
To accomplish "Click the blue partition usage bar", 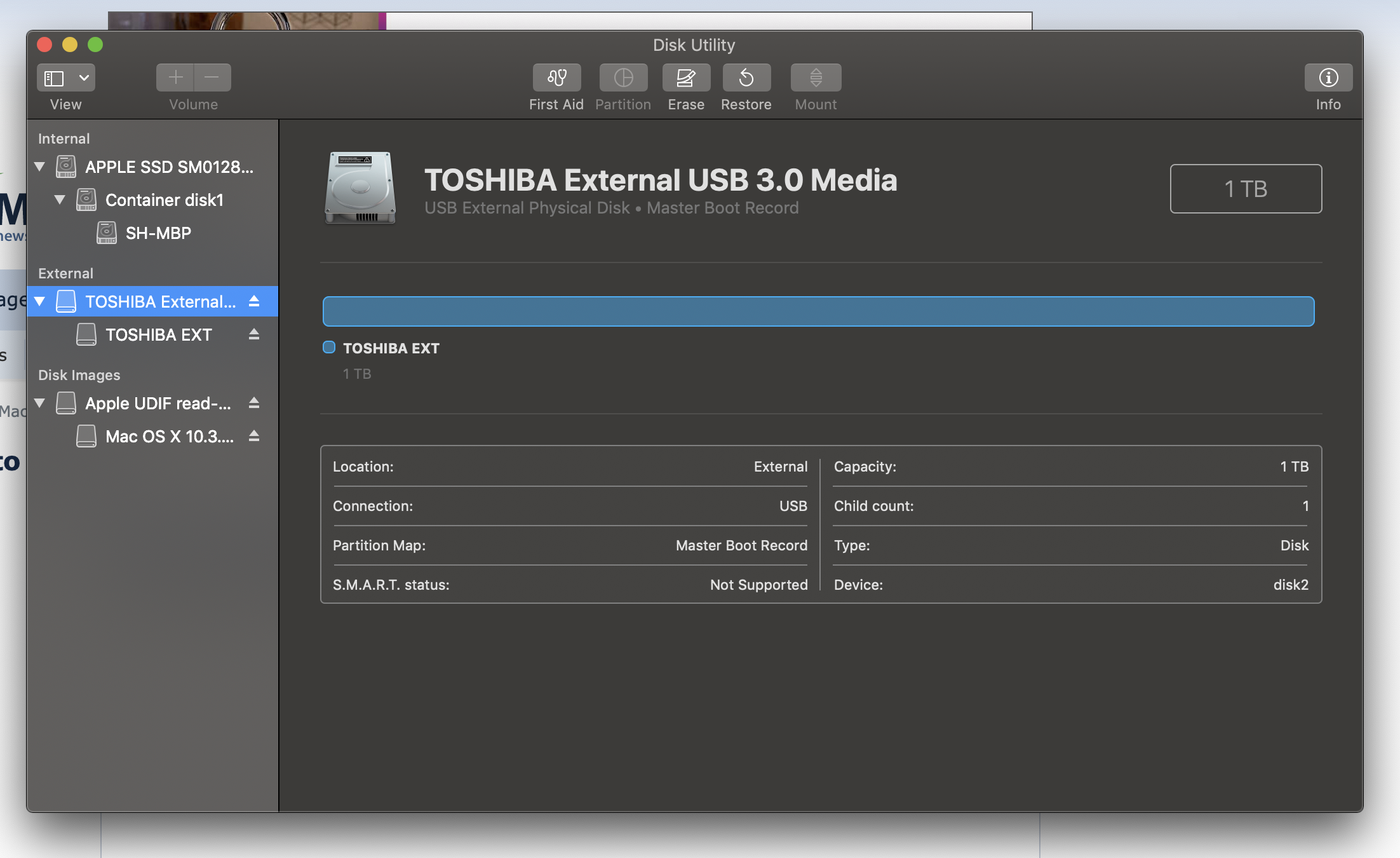I will [x=818, y=311].
